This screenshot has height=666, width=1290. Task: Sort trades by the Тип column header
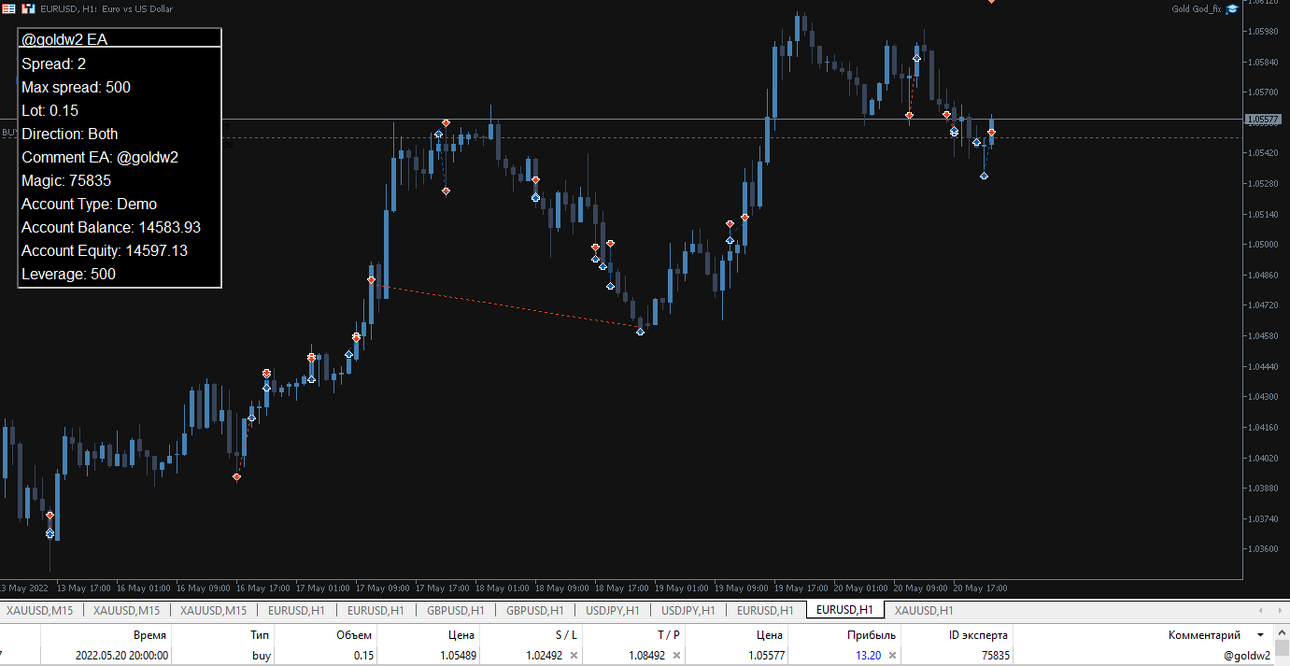pos(259,635)
